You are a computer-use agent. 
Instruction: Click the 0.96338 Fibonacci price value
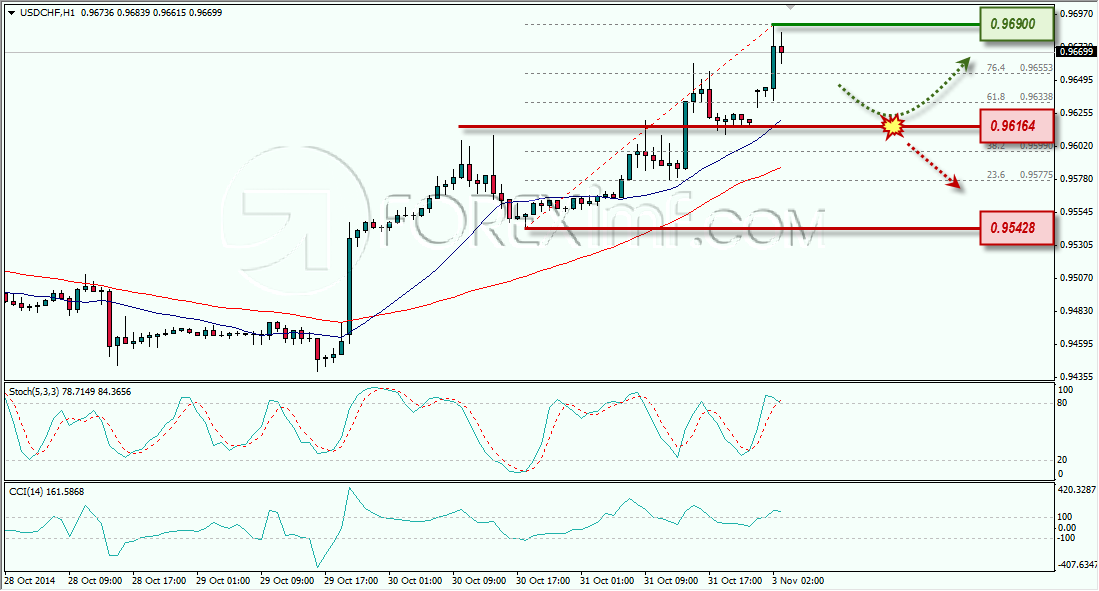coord(1036,97)
